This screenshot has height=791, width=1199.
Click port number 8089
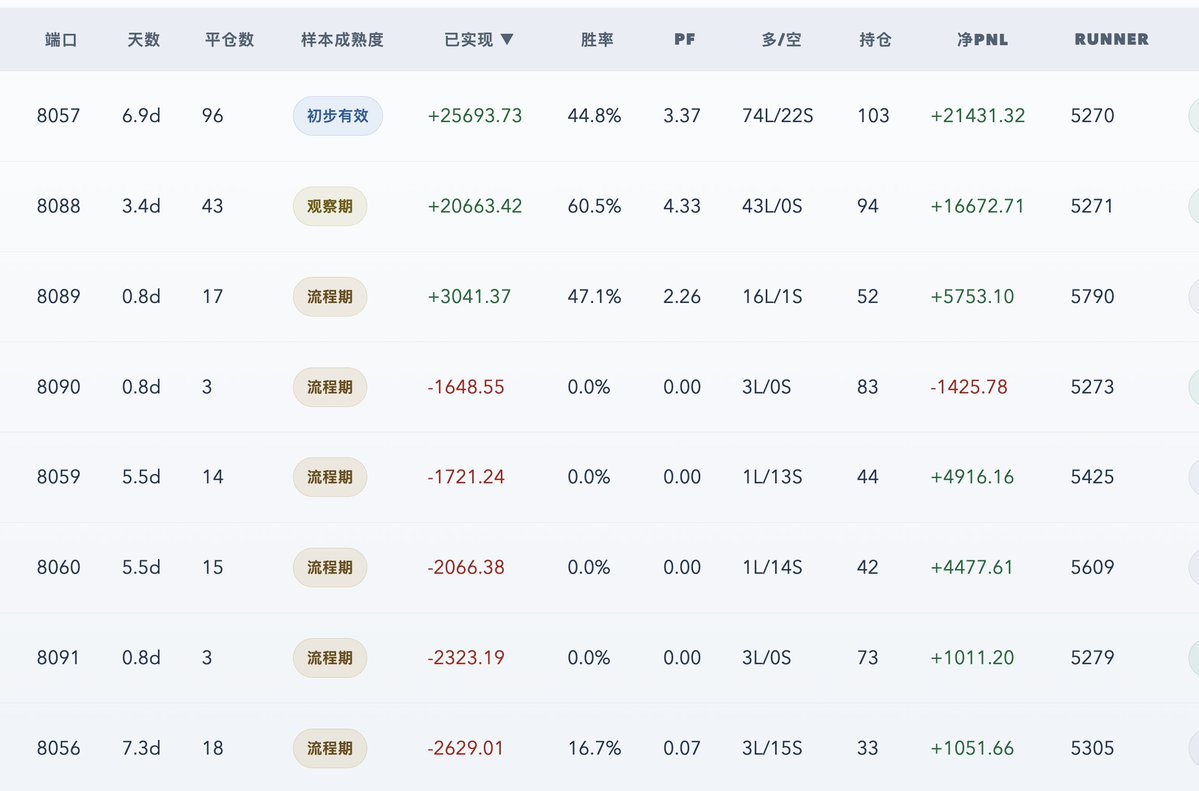pos(58,296)
